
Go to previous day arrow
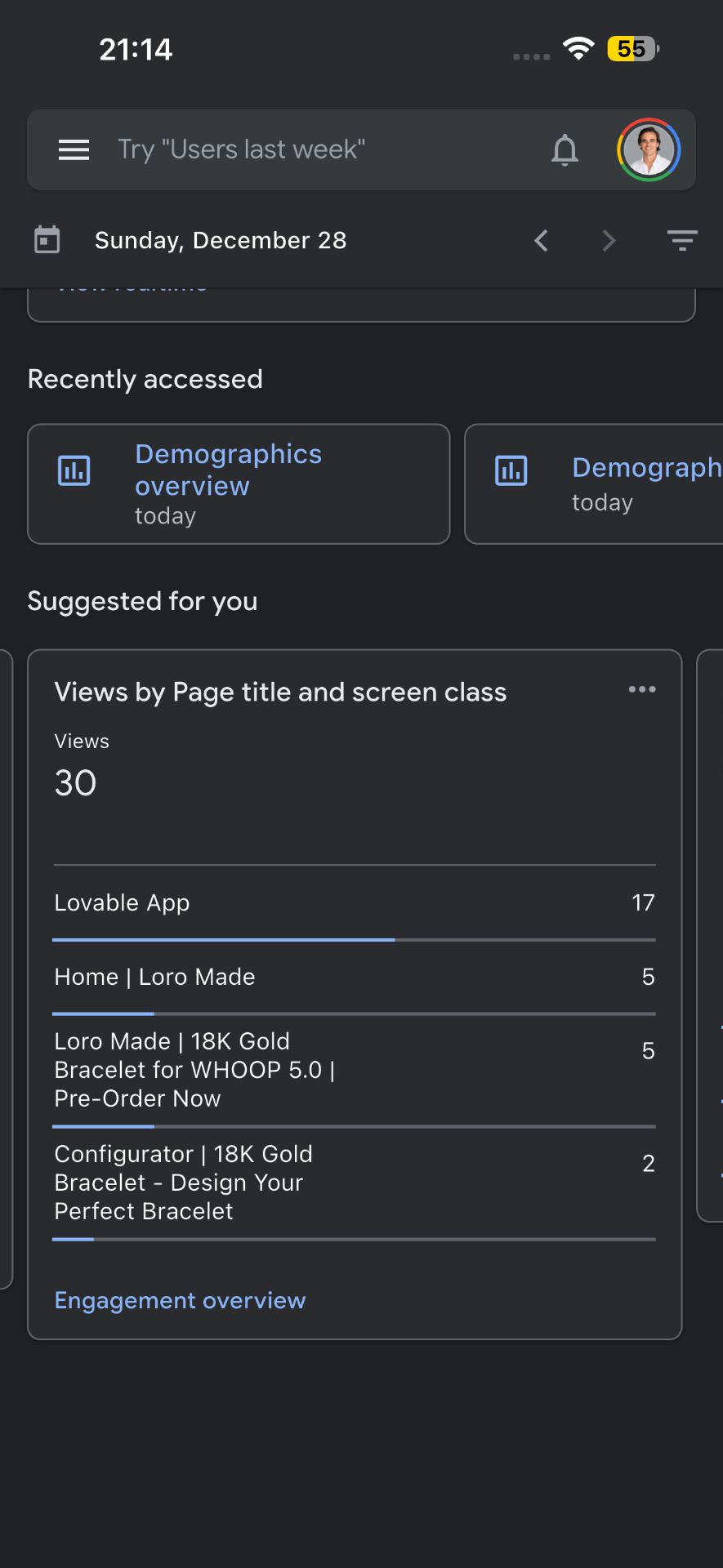pyautogui.click(x=541, y=241)
